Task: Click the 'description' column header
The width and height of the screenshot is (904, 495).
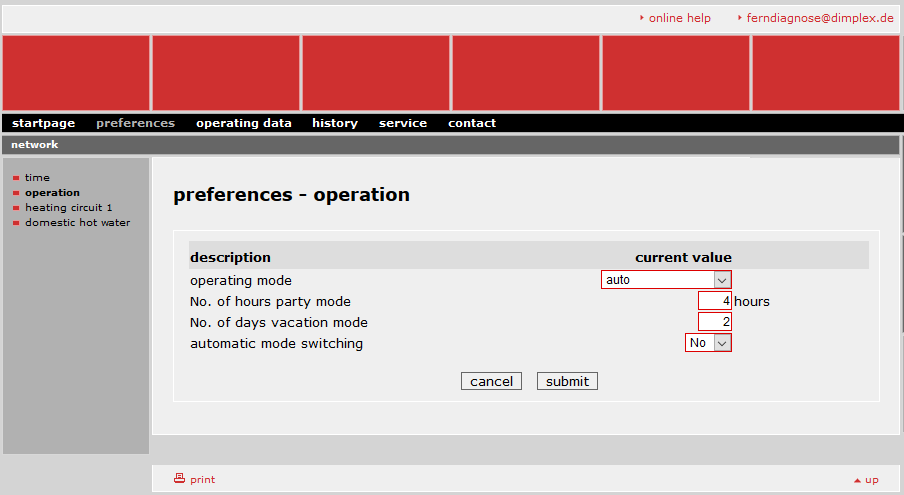Action: 230,257
